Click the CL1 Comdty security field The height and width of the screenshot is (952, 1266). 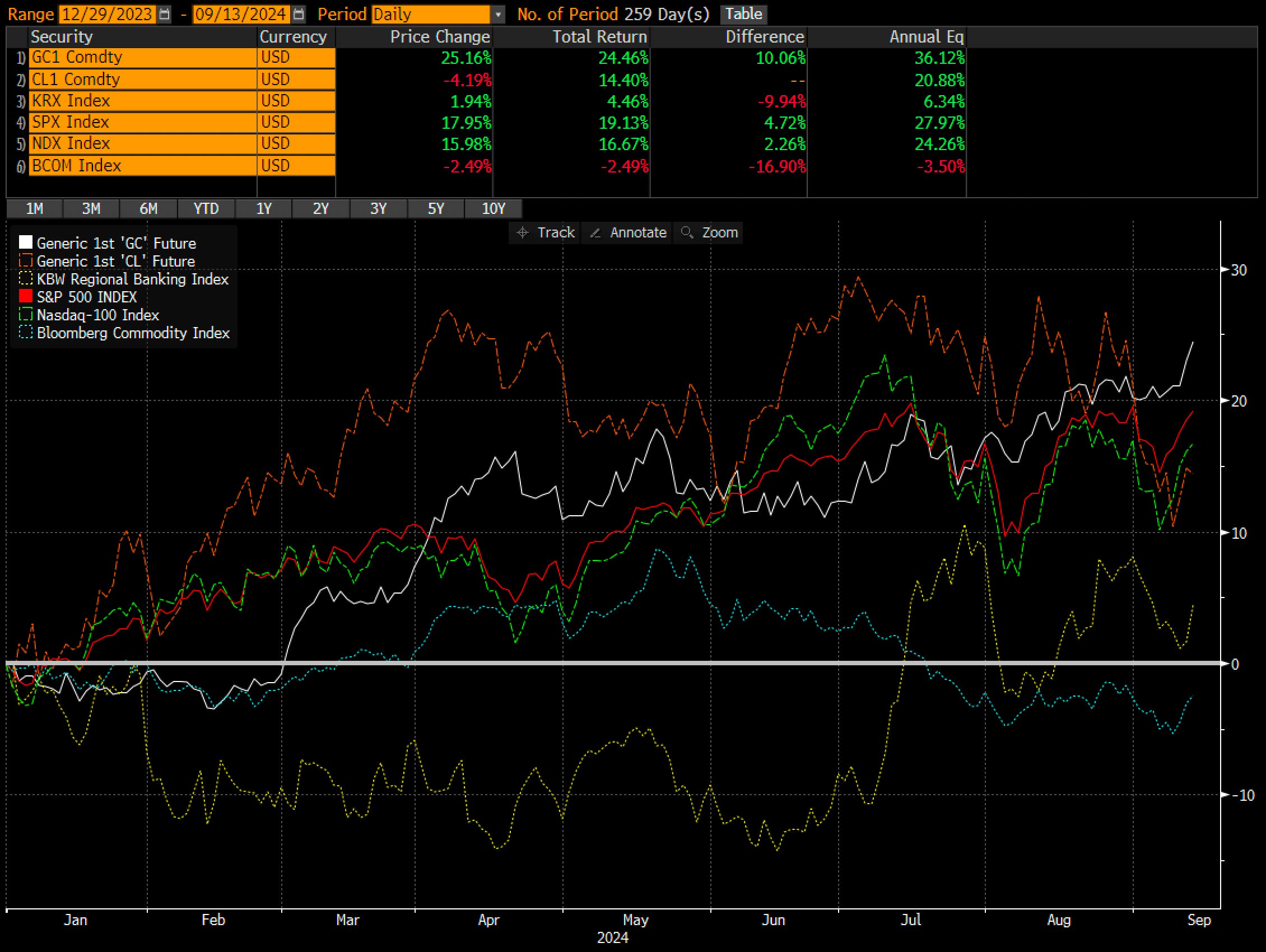pos(142,80)
